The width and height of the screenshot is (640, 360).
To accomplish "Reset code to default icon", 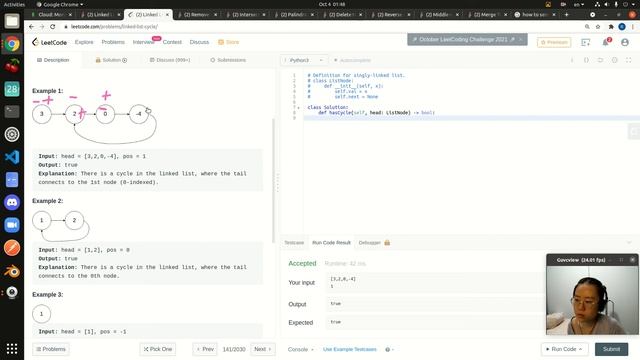I will [600, 60].
